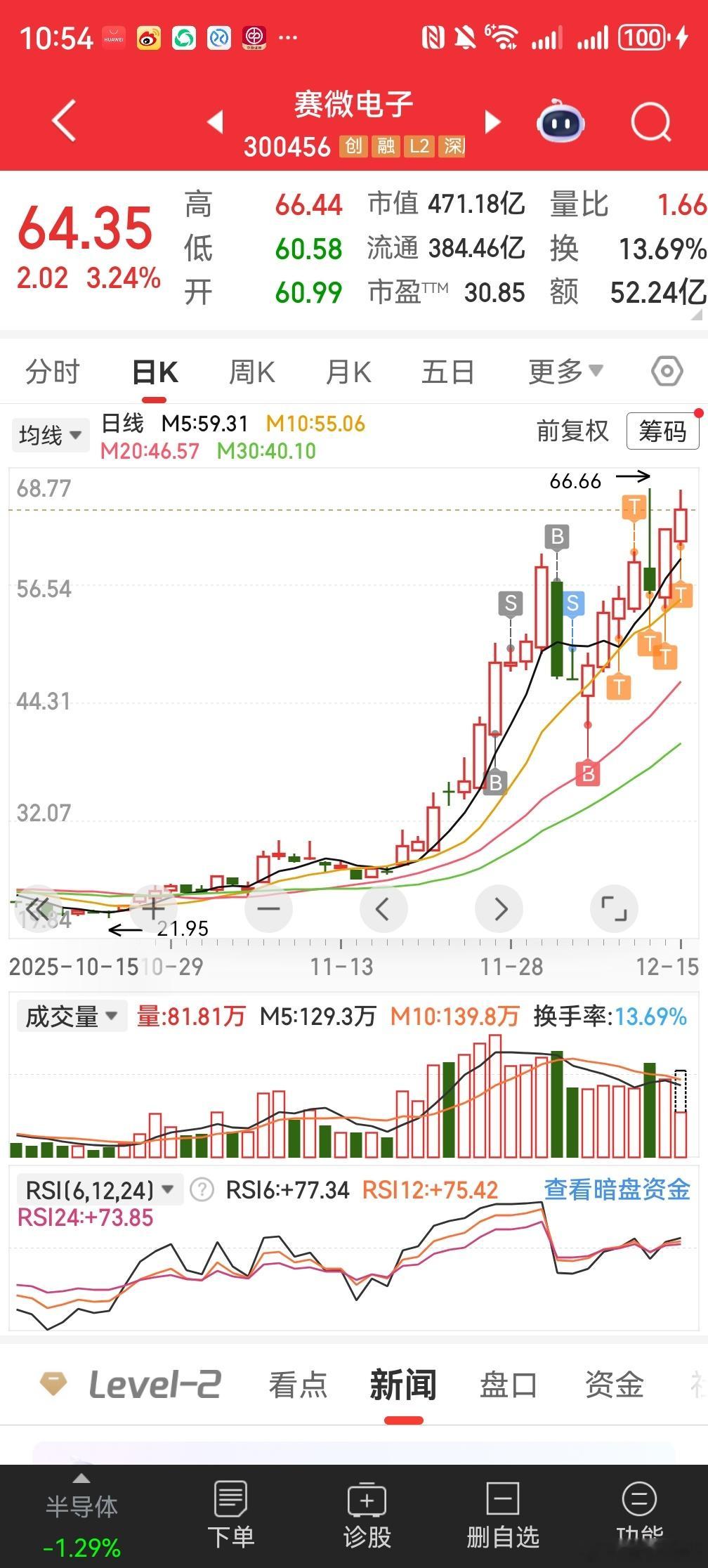The width and height of the screenshot is (708, 1568).
Task: Move chart cursor right one candle
Action: (x=499, y=908)
